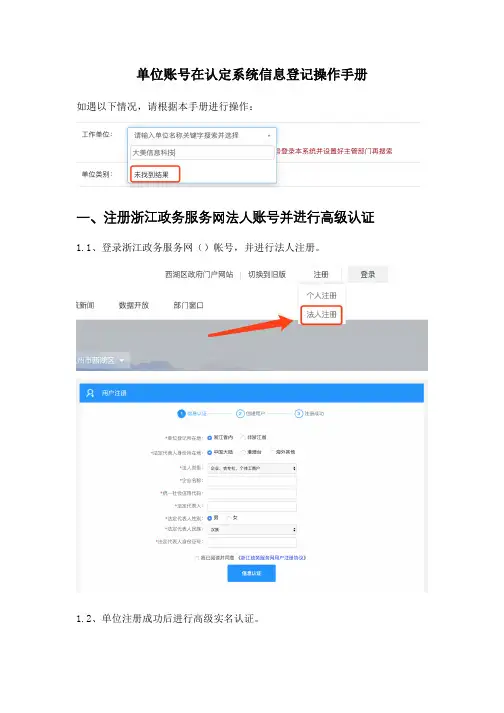Click the 未找到结果 result entry
The width and height of the screenshot is (504, 713).
[x=155, y=174]
